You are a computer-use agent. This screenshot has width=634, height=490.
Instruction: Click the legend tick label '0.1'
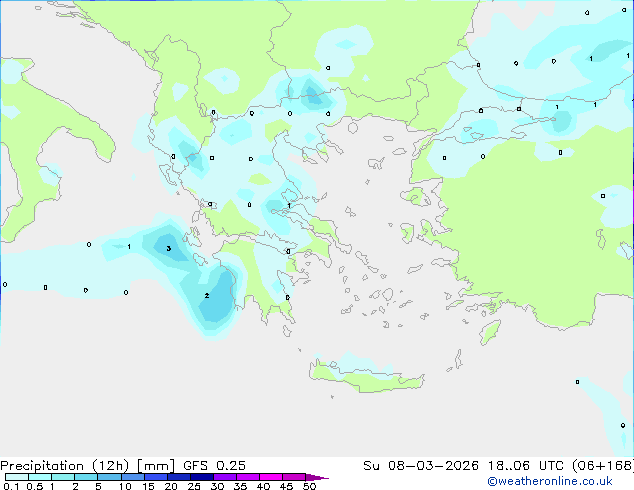pos(11,486)
